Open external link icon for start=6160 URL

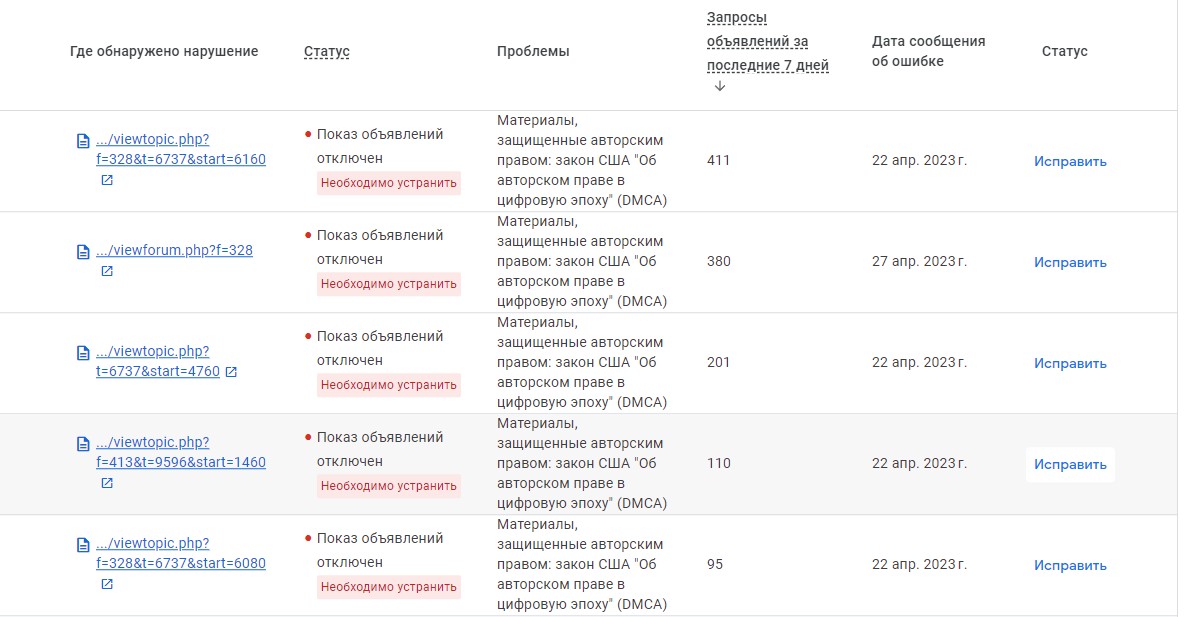click(107, 180)
